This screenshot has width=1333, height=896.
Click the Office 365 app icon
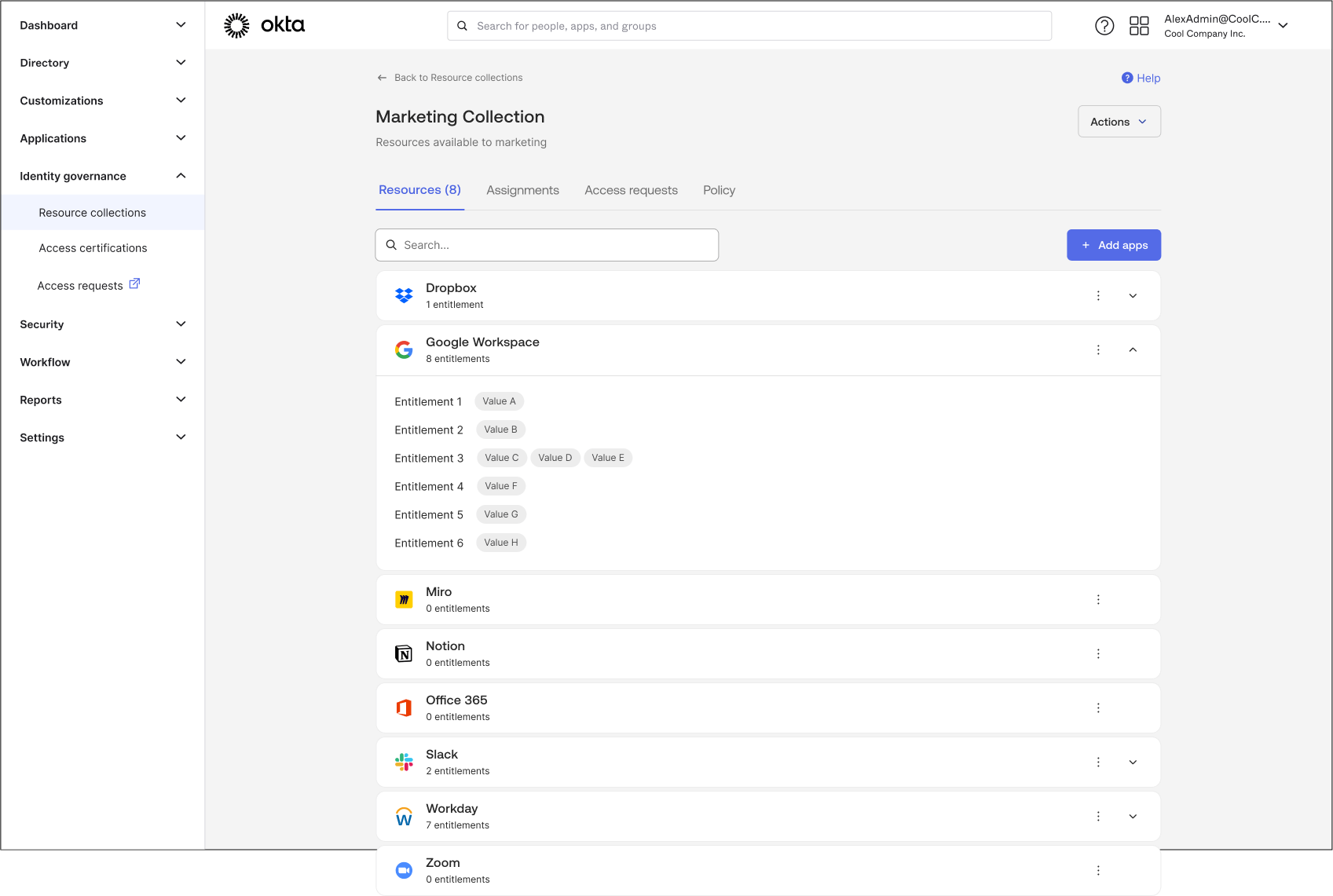(x=404, y=708)
